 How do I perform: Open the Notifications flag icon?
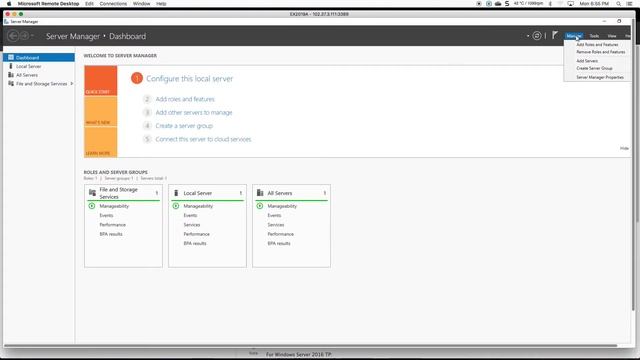(555, 36)
